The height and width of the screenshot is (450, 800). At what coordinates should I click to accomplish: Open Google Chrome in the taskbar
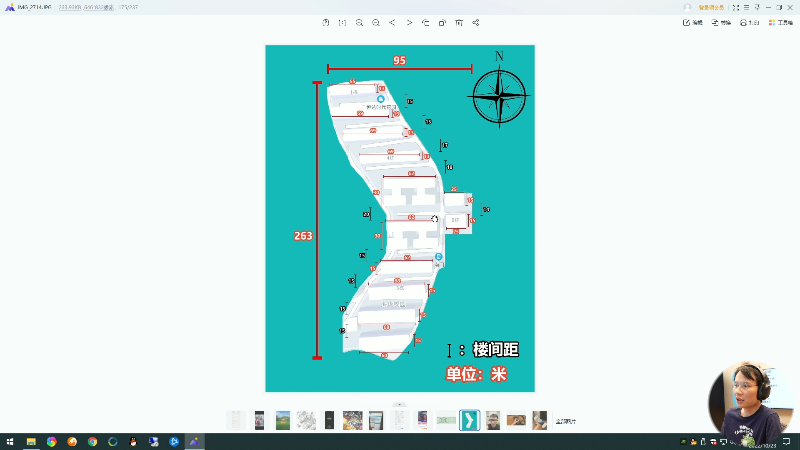92,441
